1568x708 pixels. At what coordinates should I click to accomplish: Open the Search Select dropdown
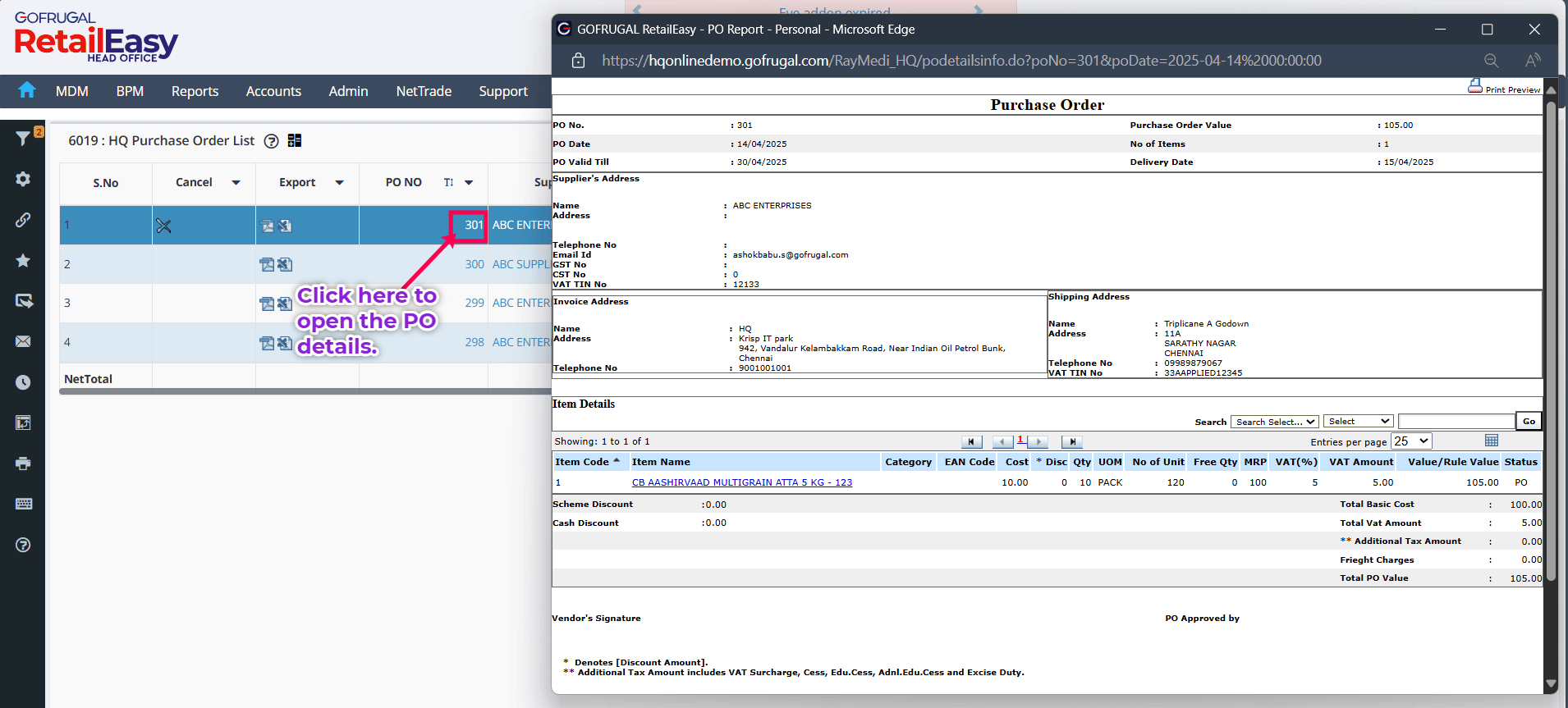[x=1274, y=422]
